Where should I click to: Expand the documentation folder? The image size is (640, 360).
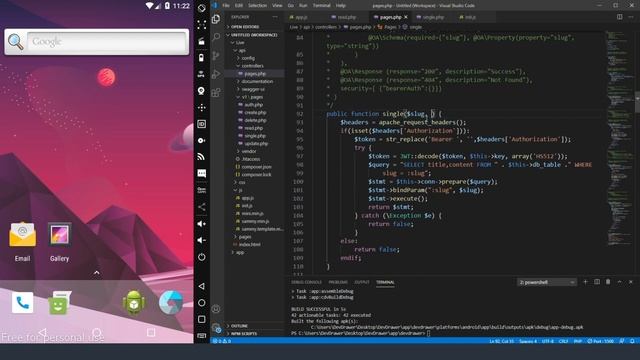(257, 81)
